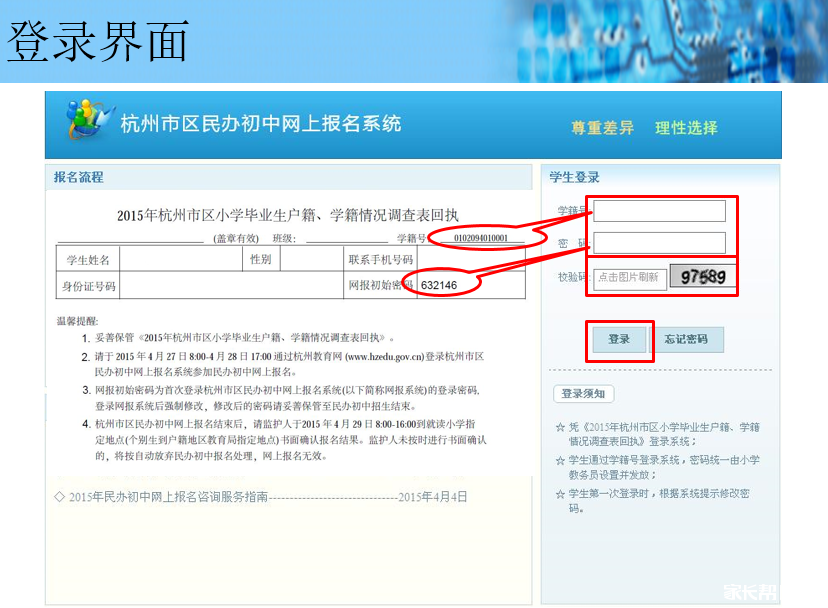Click the circled initial password 632146

point(439,285)
